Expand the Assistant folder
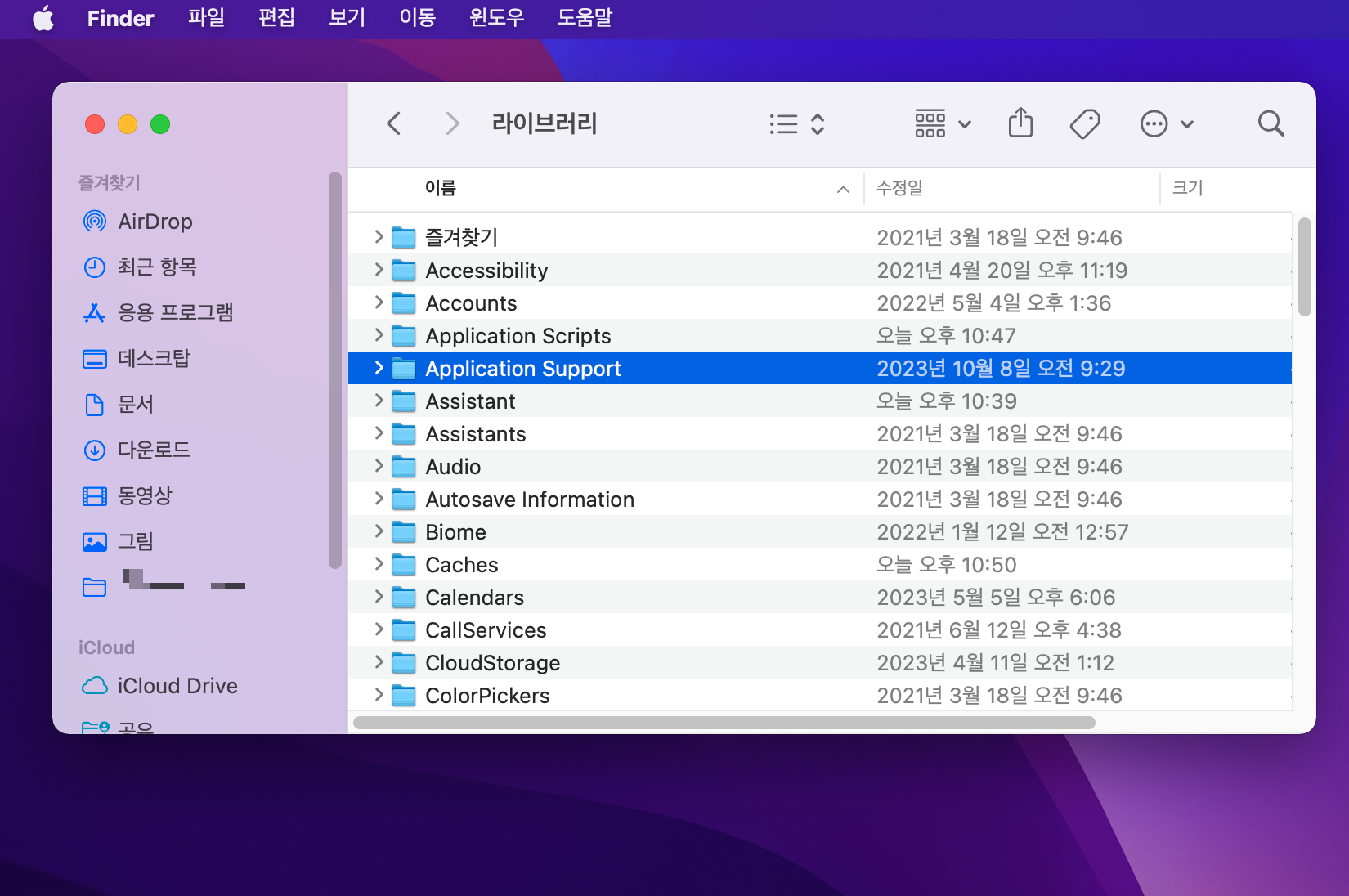 pos(379,401)
